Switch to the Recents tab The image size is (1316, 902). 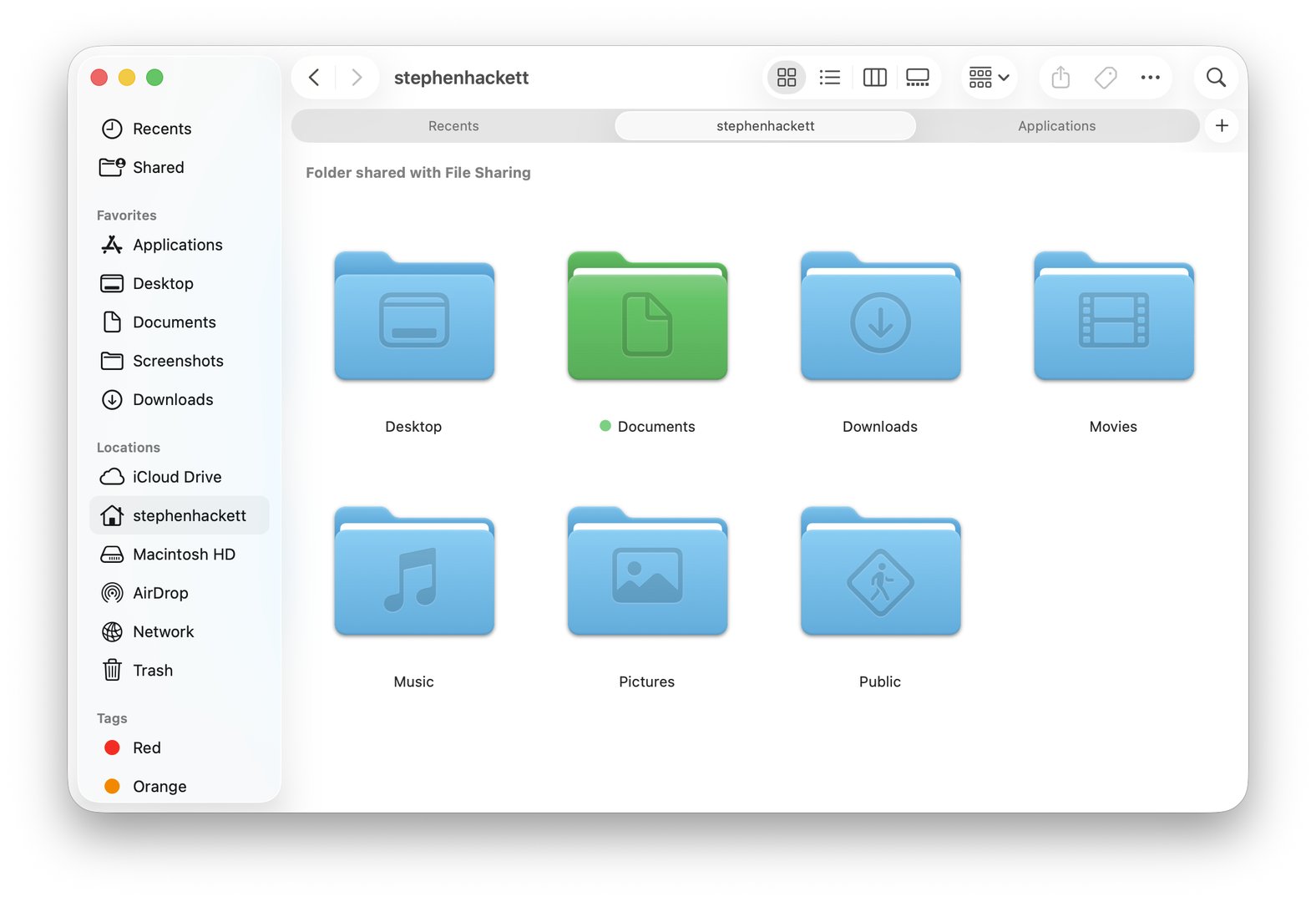coord(453,126)
